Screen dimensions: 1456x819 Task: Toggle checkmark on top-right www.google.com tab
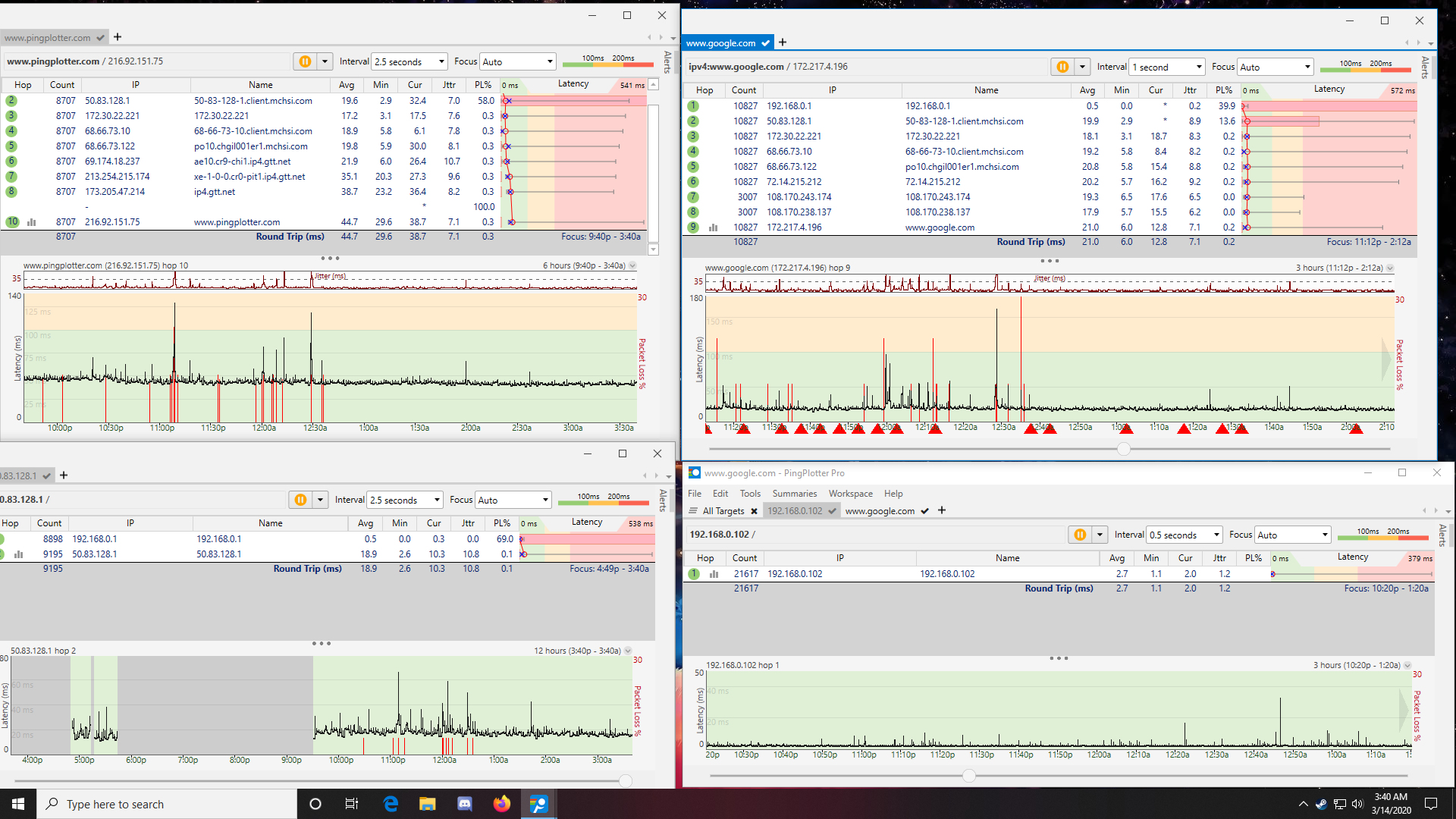766,43
